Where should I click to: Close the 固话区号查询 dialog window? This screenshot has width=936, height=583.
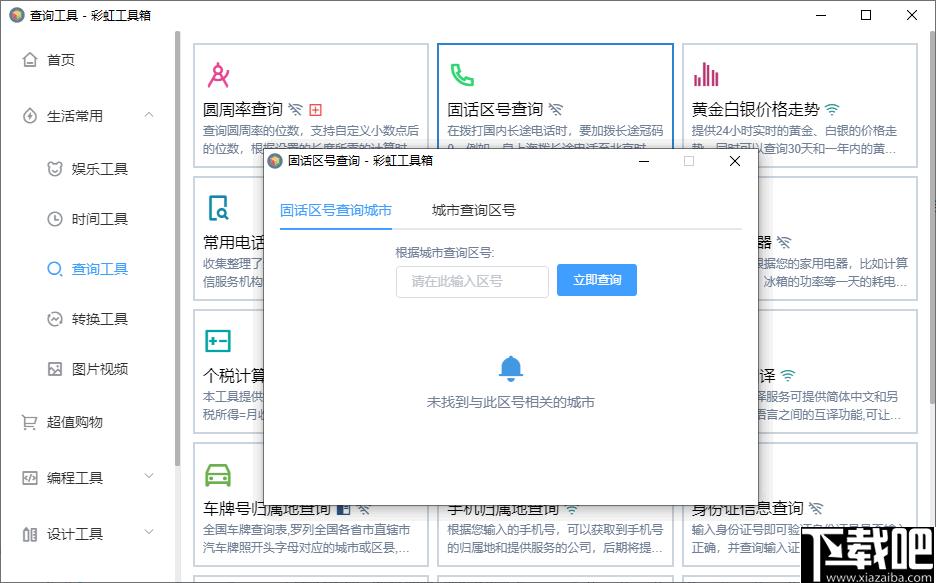tap(735, 161)
